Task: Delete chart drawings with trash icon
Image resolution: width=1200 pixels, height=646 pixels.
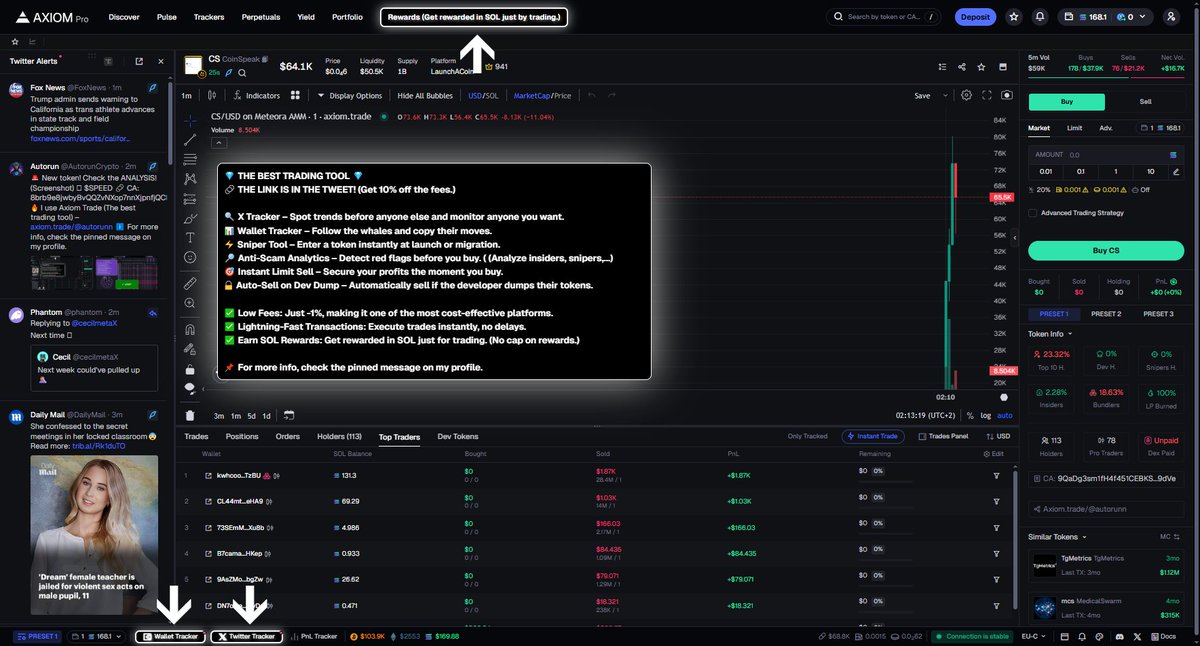Action: (190, 415)
